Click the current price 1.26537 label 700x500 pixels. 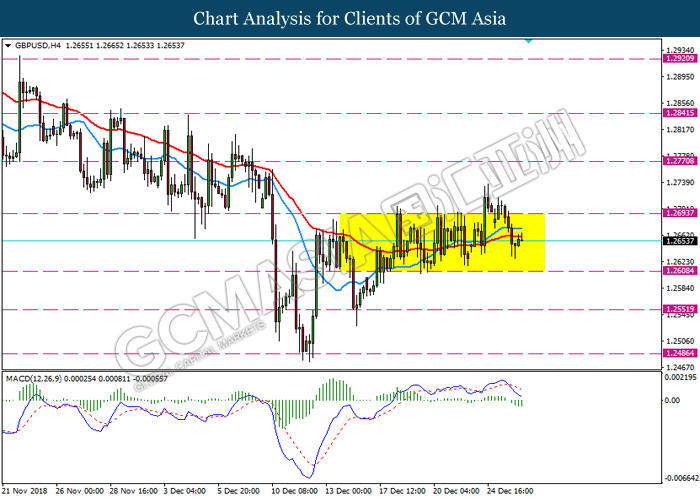click(680, 241)
